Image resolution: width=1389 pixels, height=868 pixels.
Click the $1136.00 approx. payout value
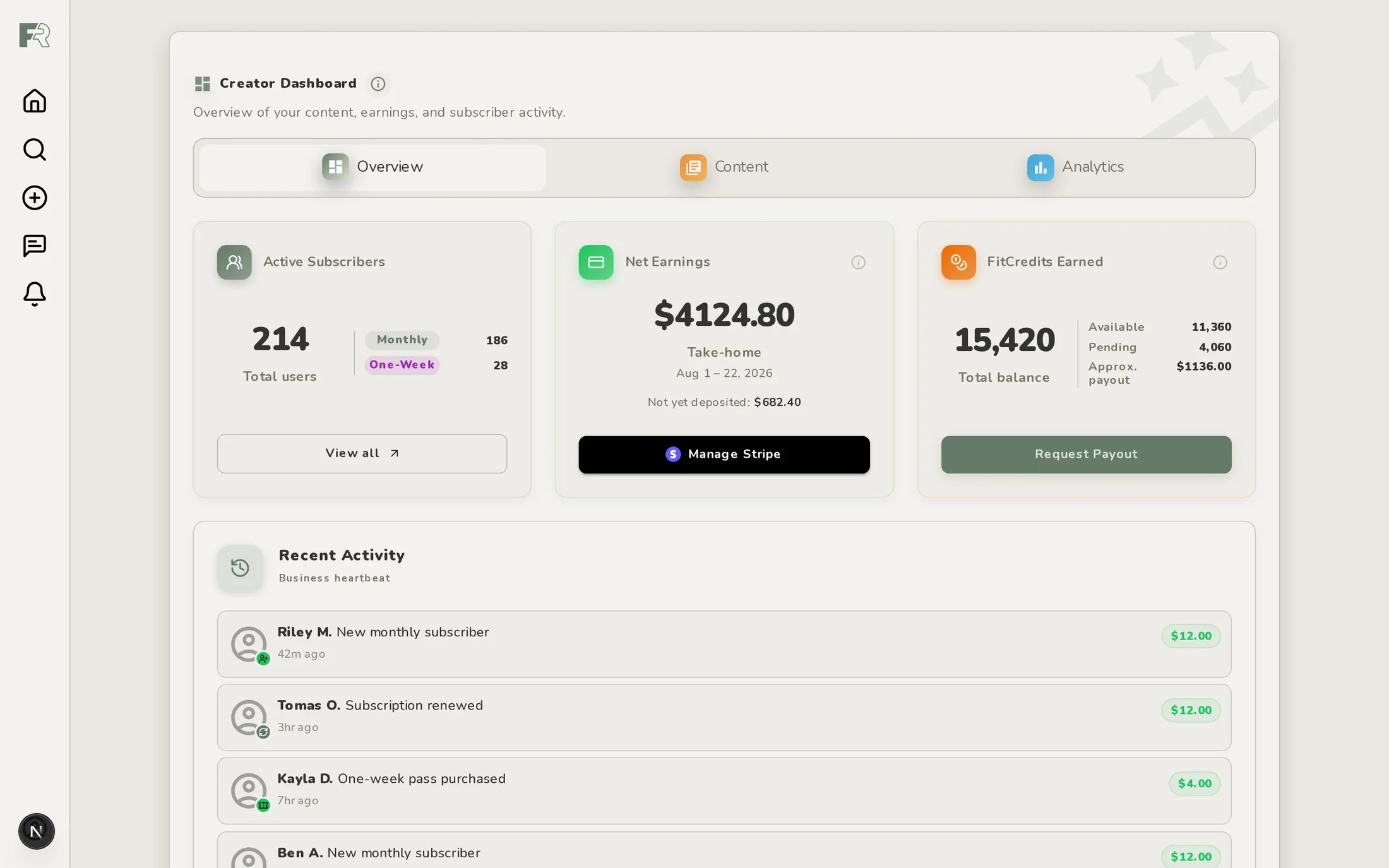coord(1204,366)
